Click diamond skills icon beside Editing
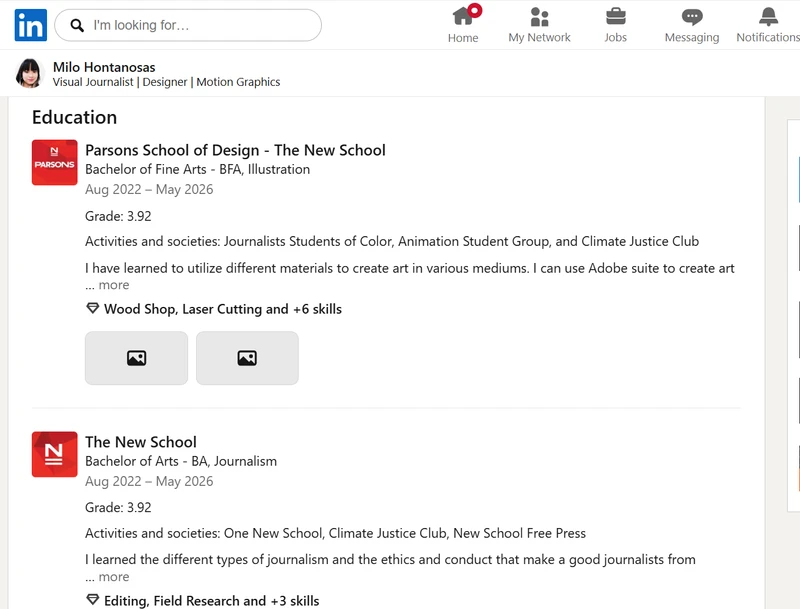Image resolution: width=800 pixels, height=609 pixels. pyautogui.click(x=92, y=600)
